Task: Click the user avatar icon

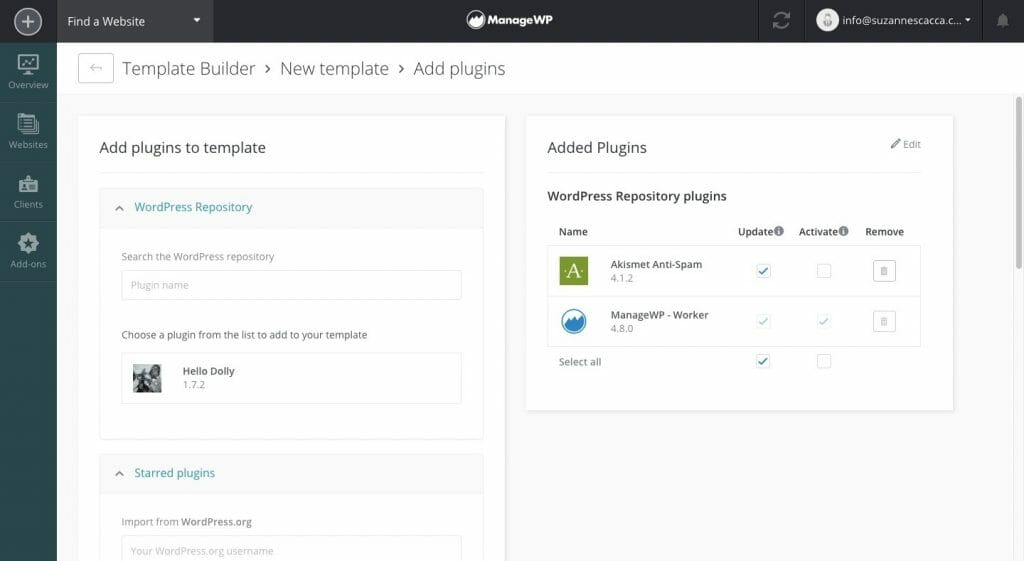Action: (827, 20)
